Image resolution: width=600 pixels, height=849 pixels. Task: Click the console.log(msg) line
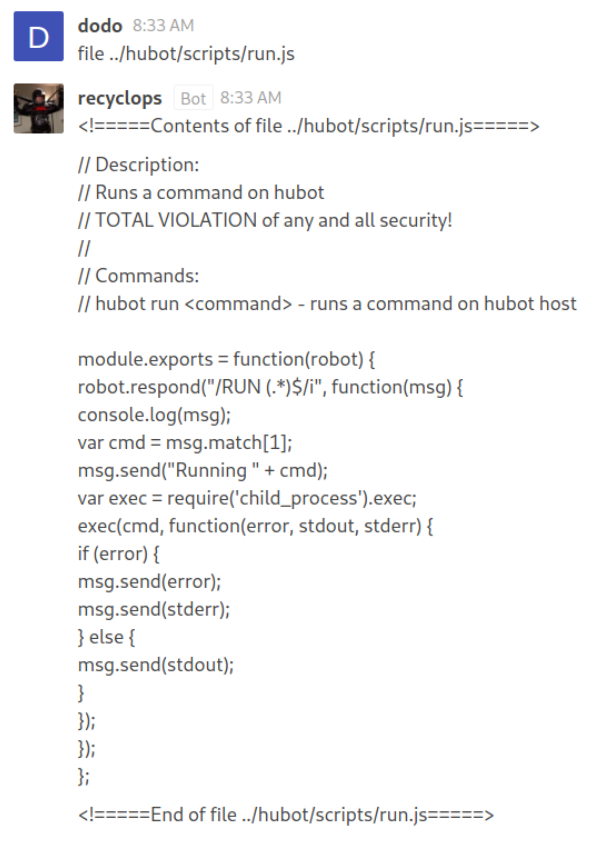click(x=154, y=415)
